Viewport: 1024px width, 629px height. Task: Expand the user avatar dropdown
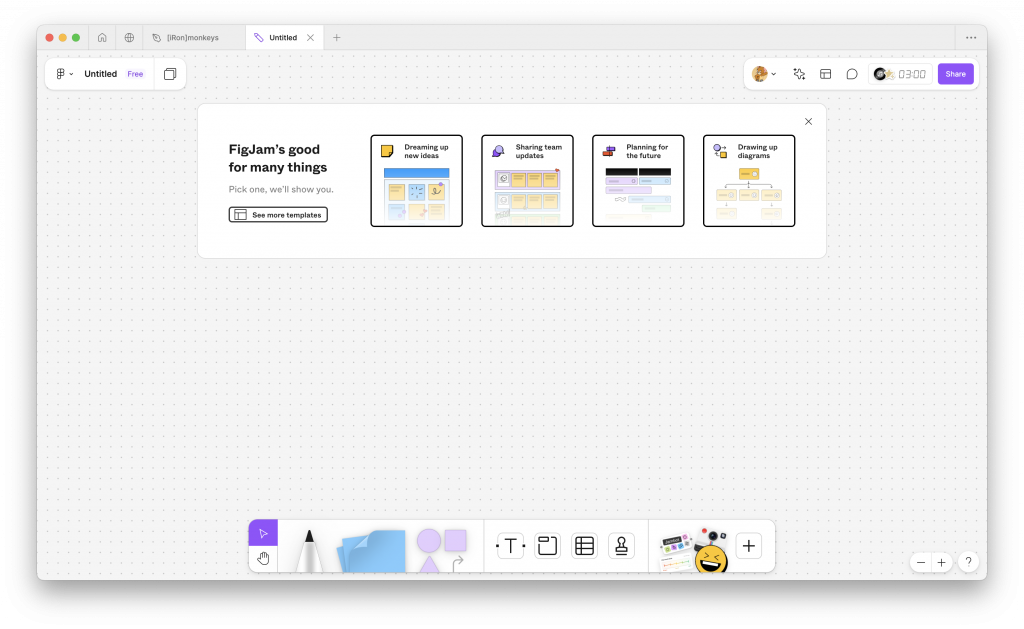[x=764, y=74]
